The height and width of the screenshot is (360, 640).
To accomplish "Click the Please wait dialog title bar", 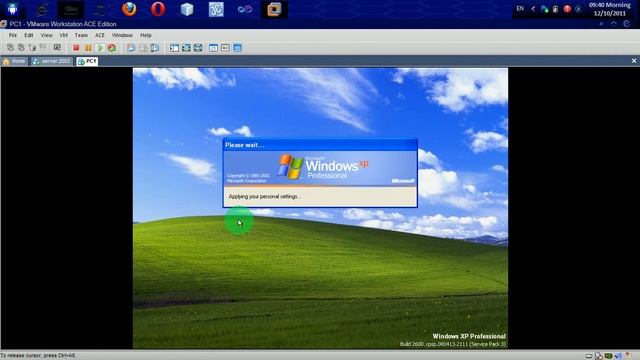I will [320, 145].
